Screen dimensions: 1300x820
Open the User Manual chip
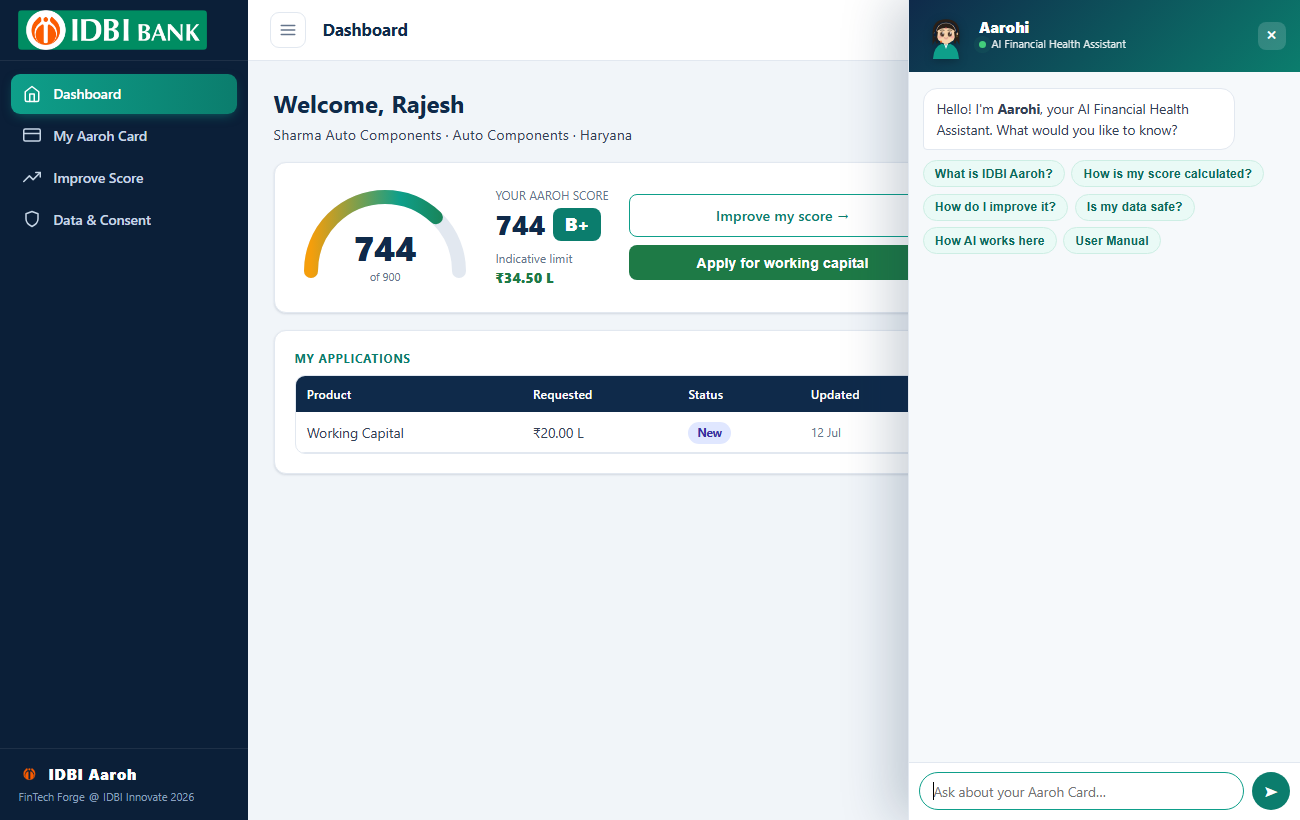pos(1112,241)
